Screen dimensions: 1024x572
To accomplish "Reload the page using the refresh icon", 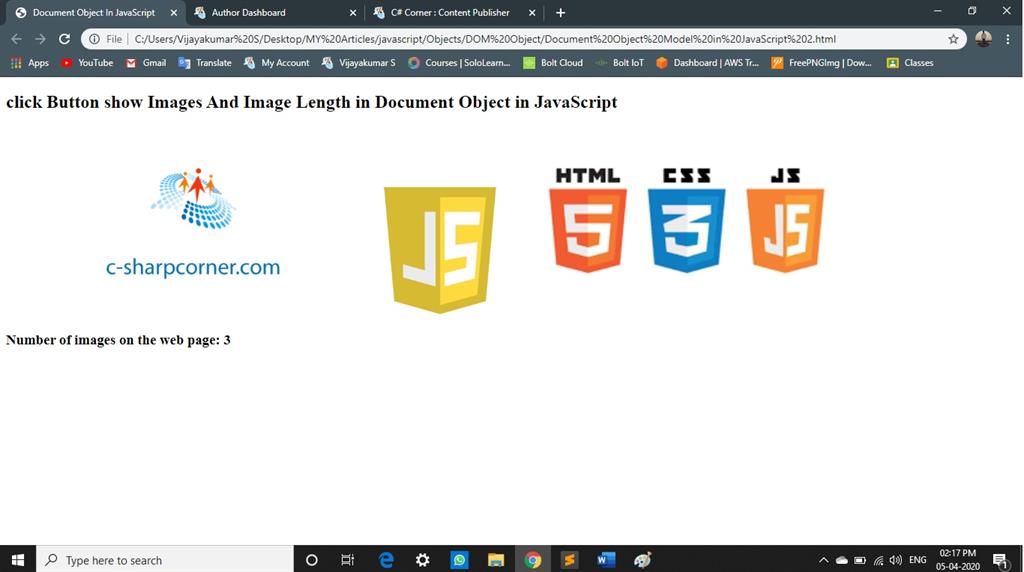I will (x=64, y=39).
